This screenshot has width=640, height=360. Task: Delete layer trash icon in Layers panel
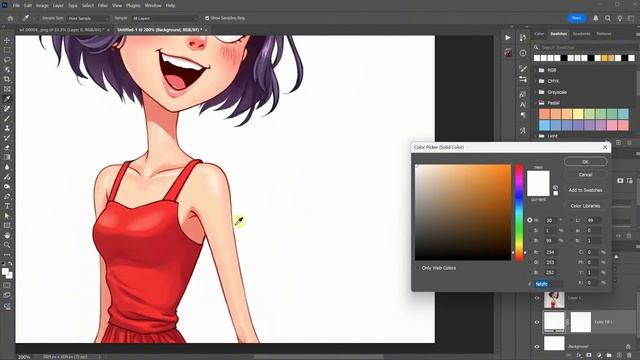pos(629,356)
